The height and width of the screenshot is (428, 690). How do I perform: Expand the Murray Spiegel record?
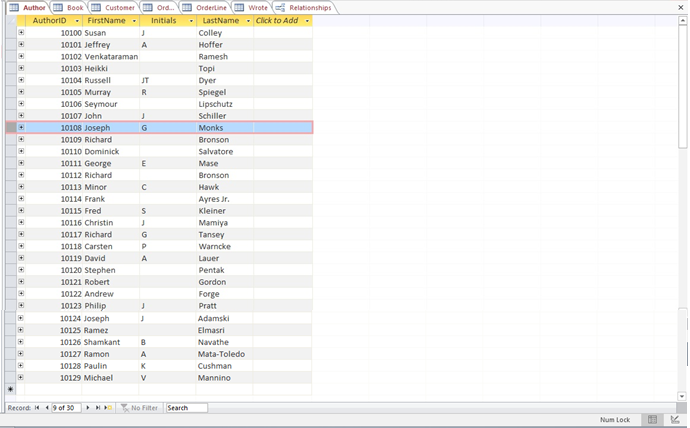click(21, 92)
